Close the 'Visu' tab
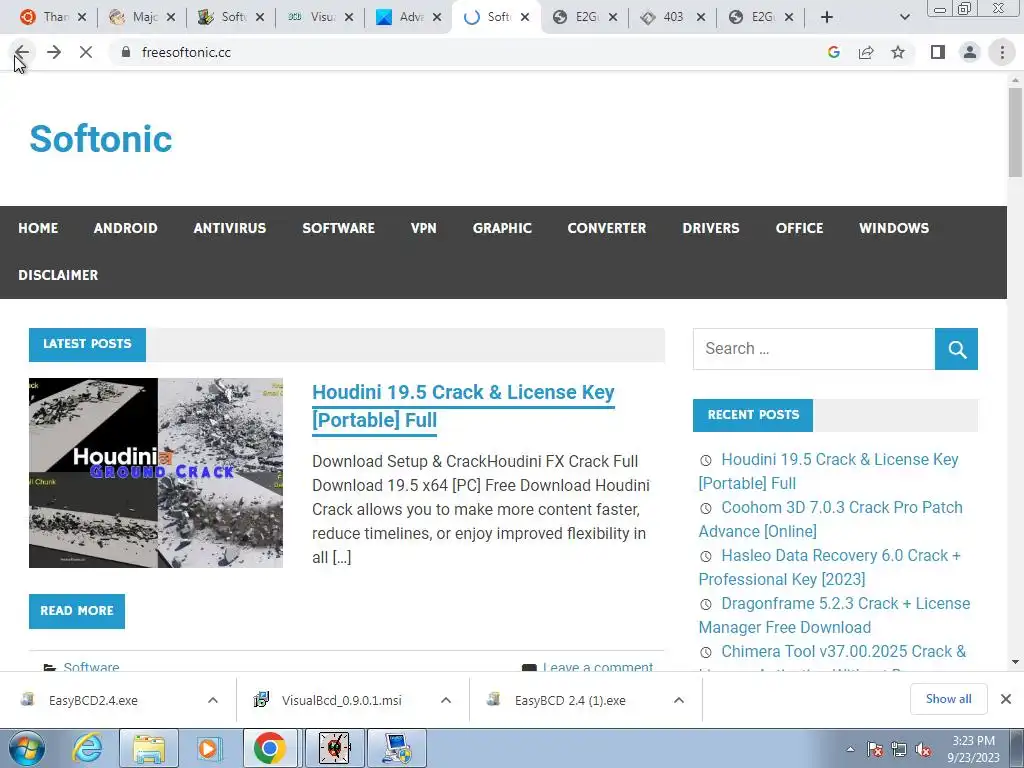 tap(349, 18)
